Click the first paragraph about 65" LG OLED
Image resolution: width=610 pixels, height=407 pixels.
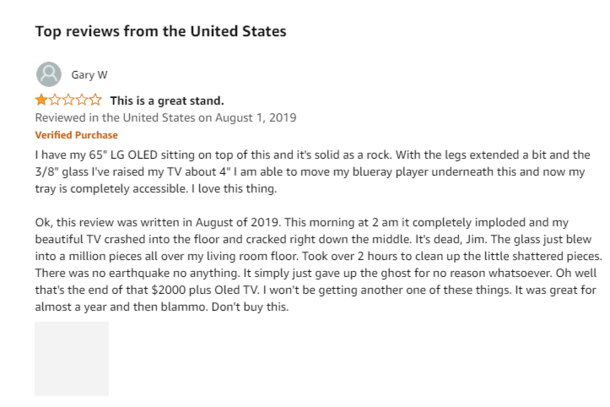[x=313, y=172]
